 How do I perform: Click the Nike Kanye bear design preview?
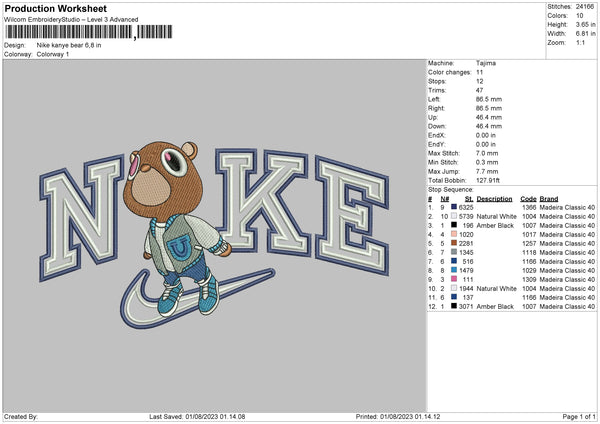point(214,235)
